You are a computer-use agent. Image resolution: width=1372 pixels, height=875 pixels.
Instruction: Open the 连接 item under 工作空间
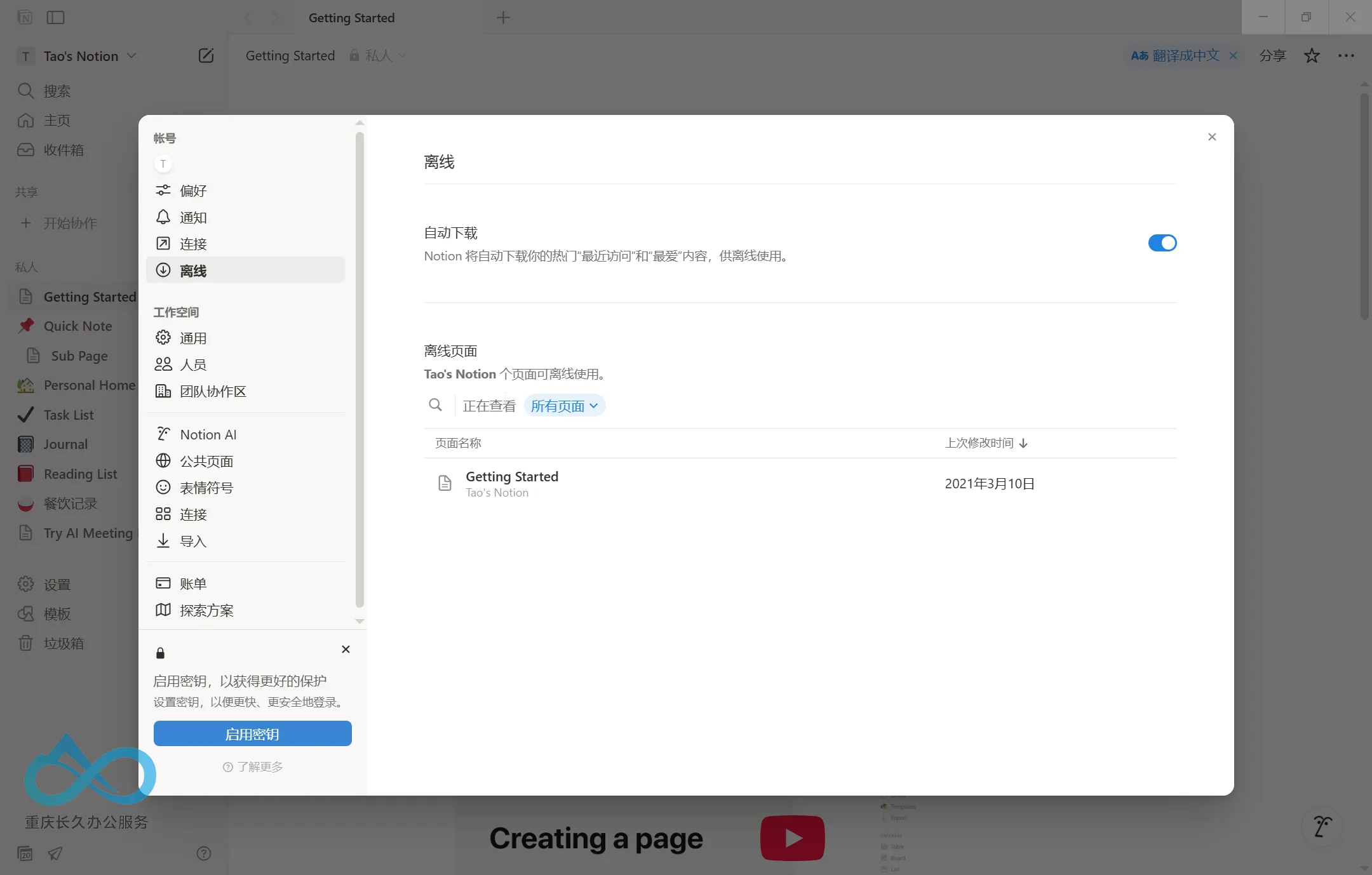(x=245, y=514)
